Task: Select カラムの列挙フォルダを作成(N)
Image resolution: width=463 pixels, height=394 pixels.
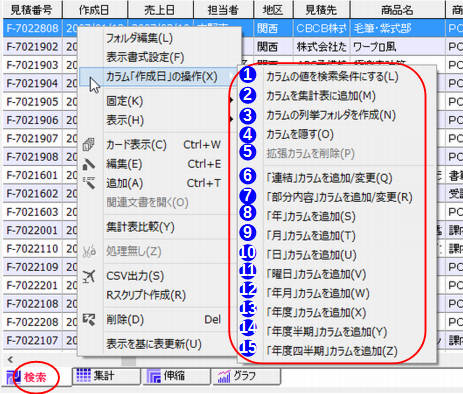Action: point(337,115)
